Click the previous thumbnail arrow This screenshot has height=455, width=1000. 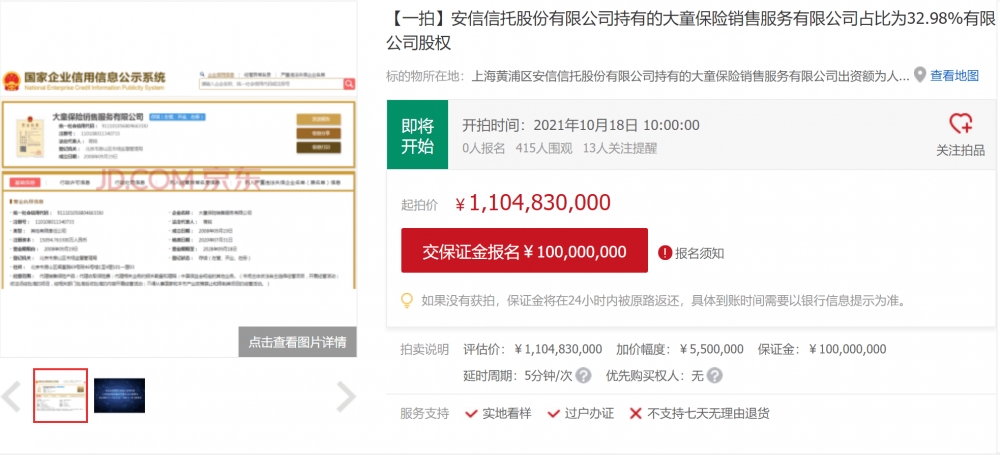pyautogui.click(x=11, y=396)
